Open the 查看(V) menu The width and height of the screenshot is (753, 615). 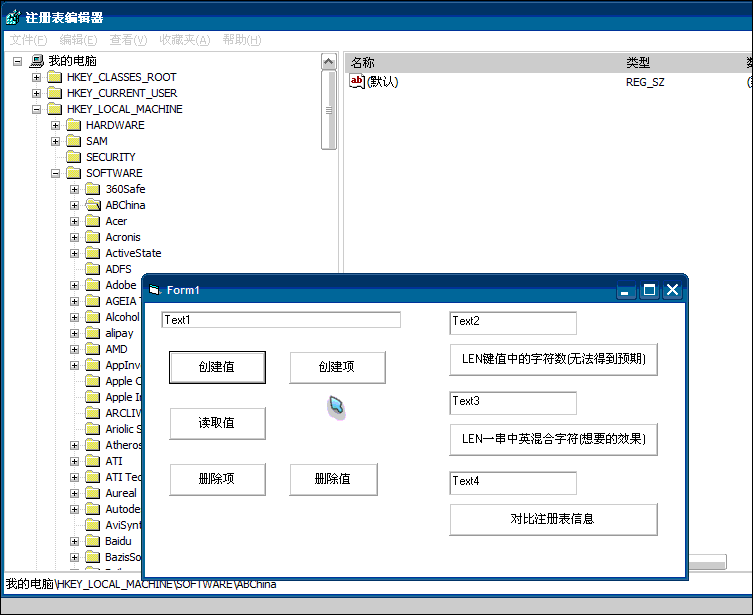(128, 40)
